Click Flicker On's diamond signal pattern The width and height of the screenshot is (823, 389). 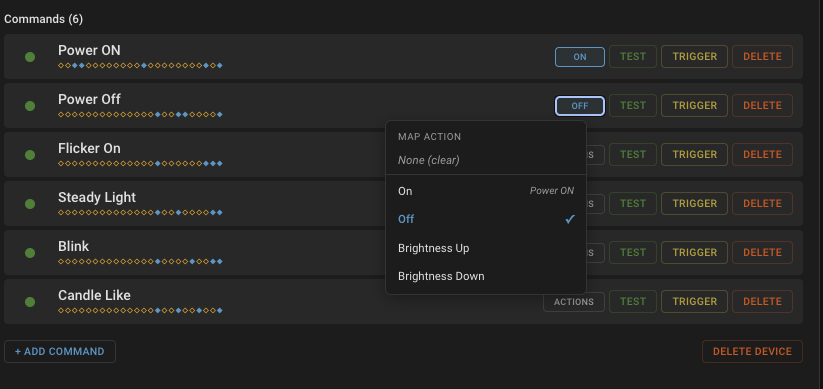coord(140,164)
